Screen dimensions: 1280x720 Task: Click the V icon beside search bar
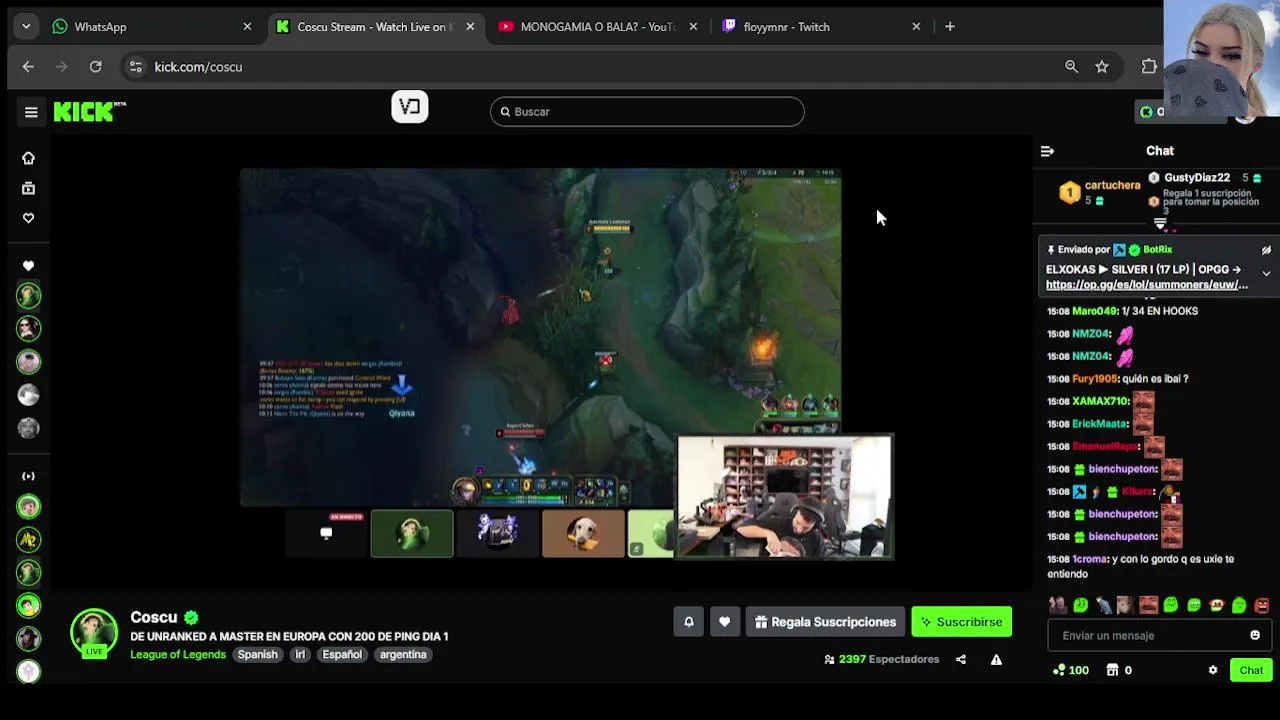point(410,107)
